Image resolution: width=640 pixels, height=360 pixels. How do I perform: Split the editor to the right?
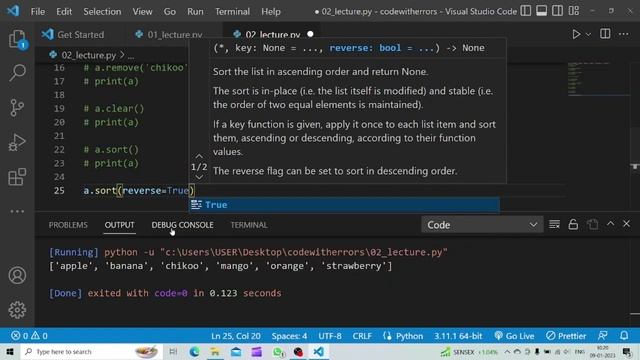pos(605,34)
